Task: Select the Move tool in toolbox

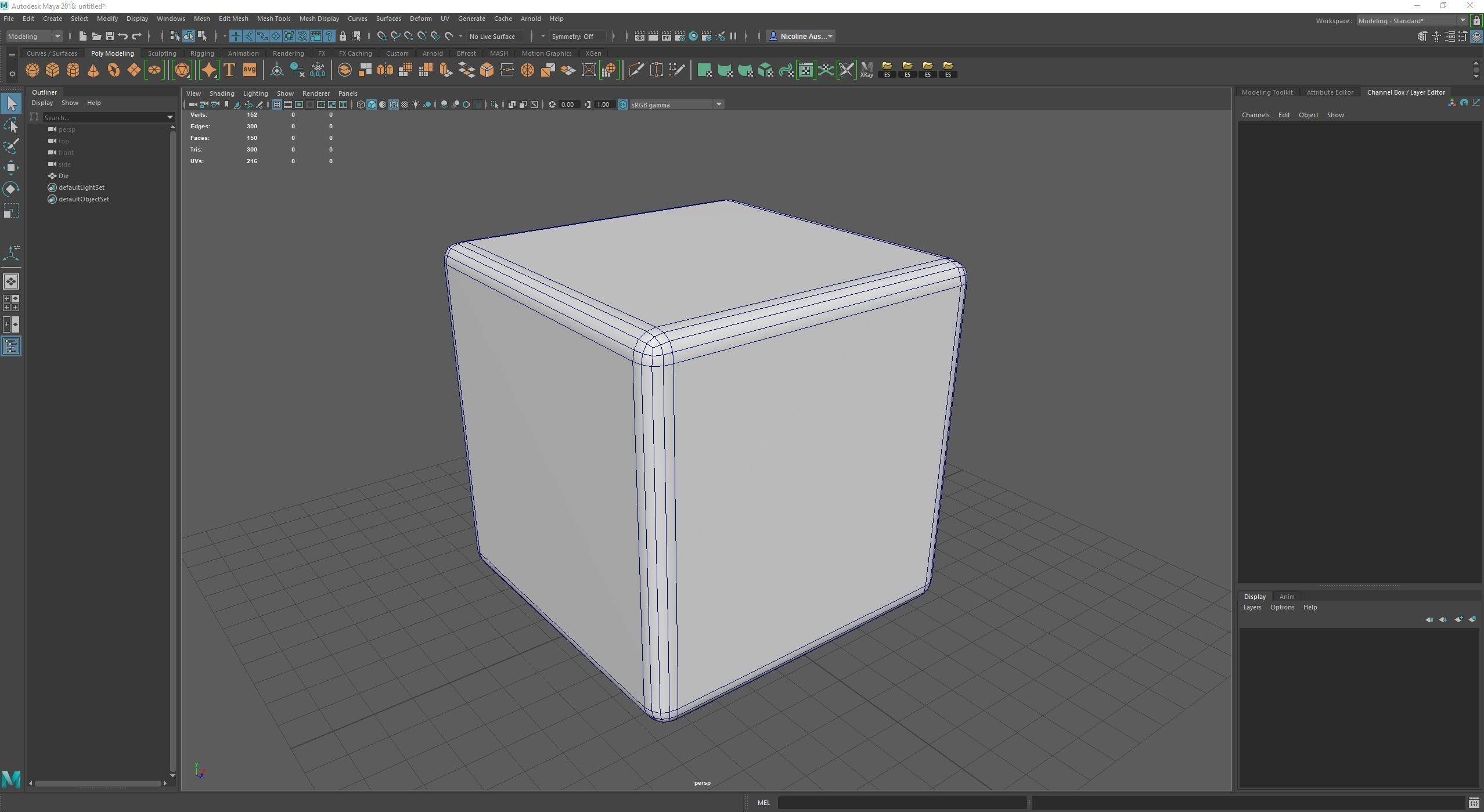Action: tap(11, 168)
